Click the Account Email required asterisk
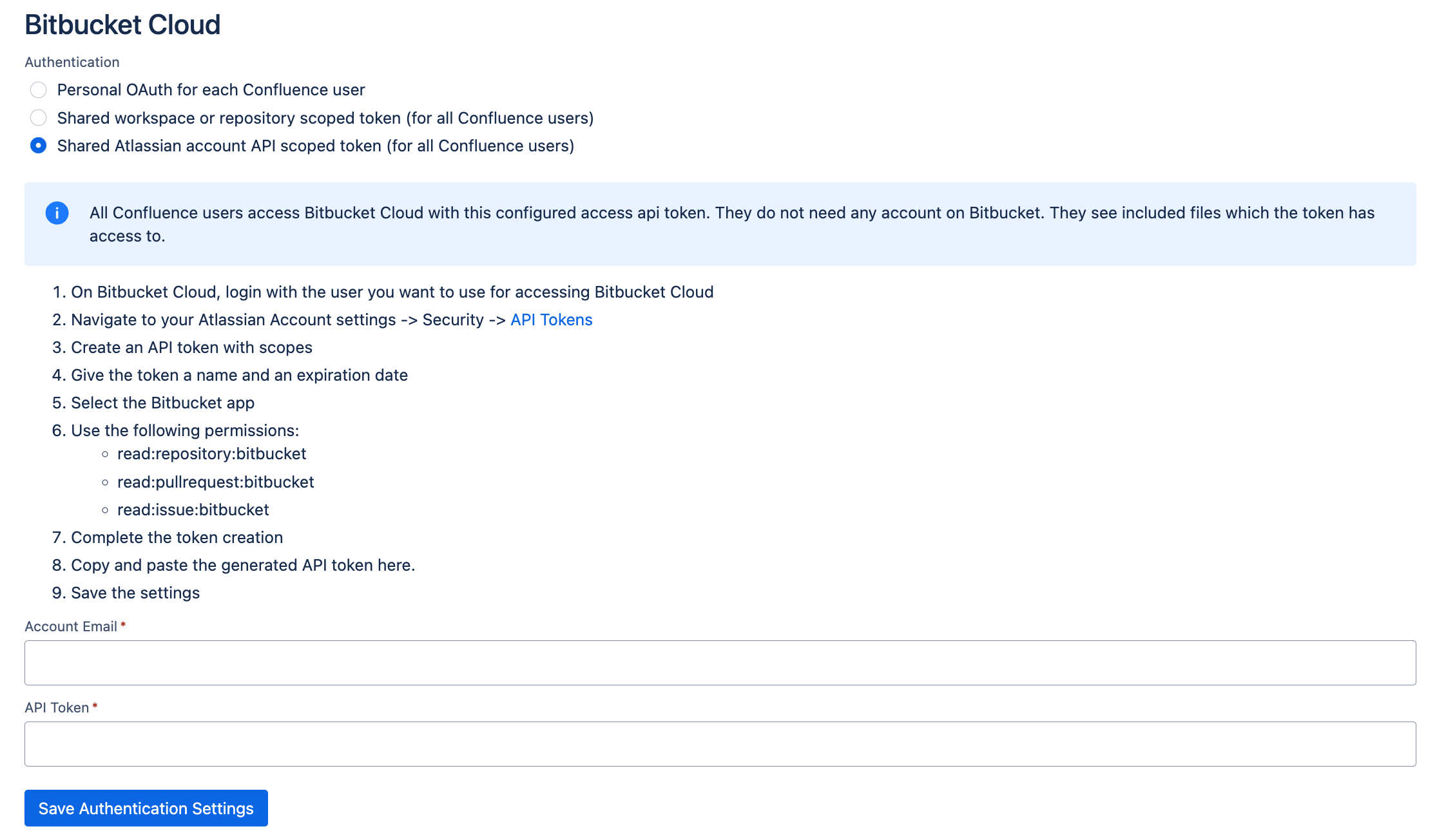 tap(124, 624)
